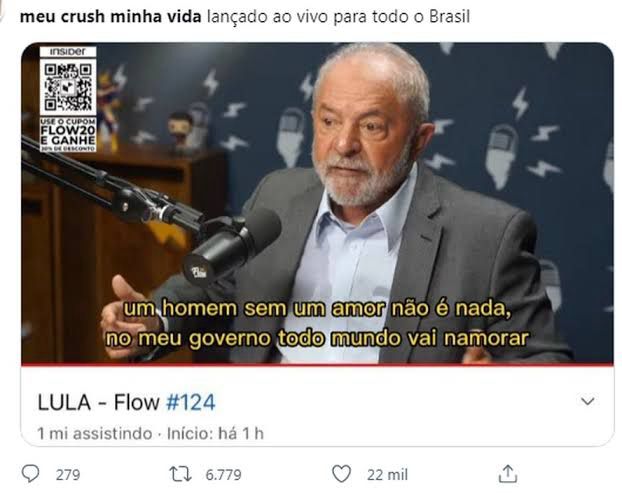The height and width of the screenshot is (493, 622).
Task: Like the tweet with the heart icon
Action: pos(341,474)
